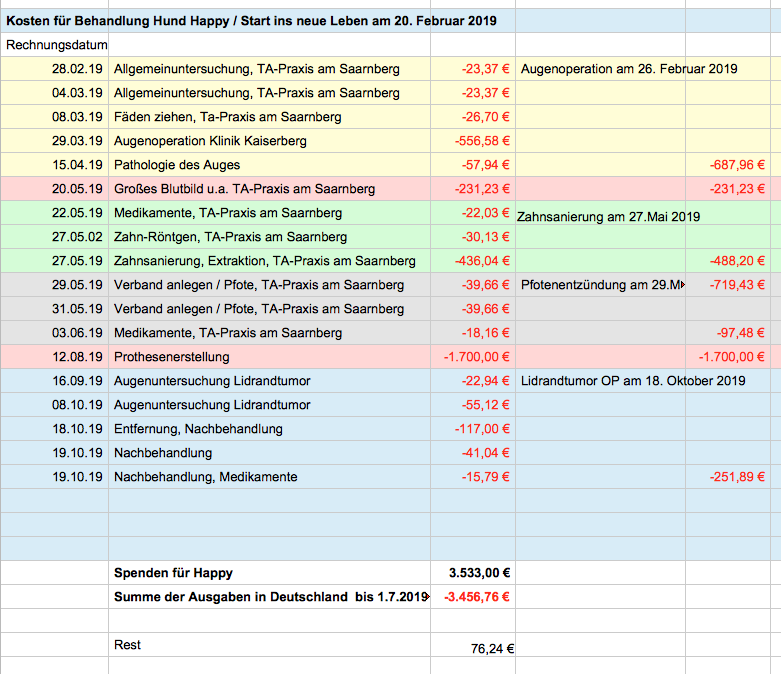Screen dimensions: 781x674
Task: Select note 'Augenoperation am 26. Februar 2019'
Action: [x=629, y=69]
